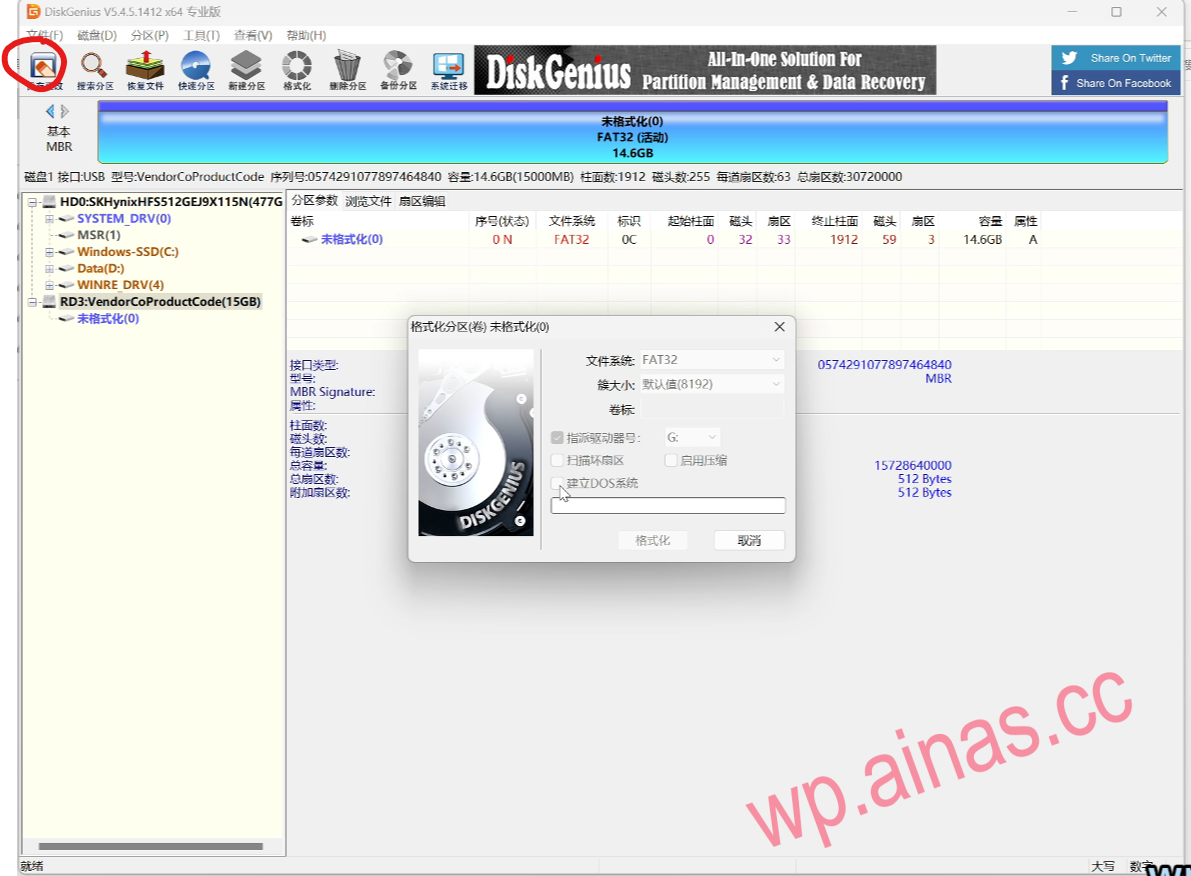1191x876 pixels.
Task: Expand the Data(D:) tree node
Action: coord(49,269)
